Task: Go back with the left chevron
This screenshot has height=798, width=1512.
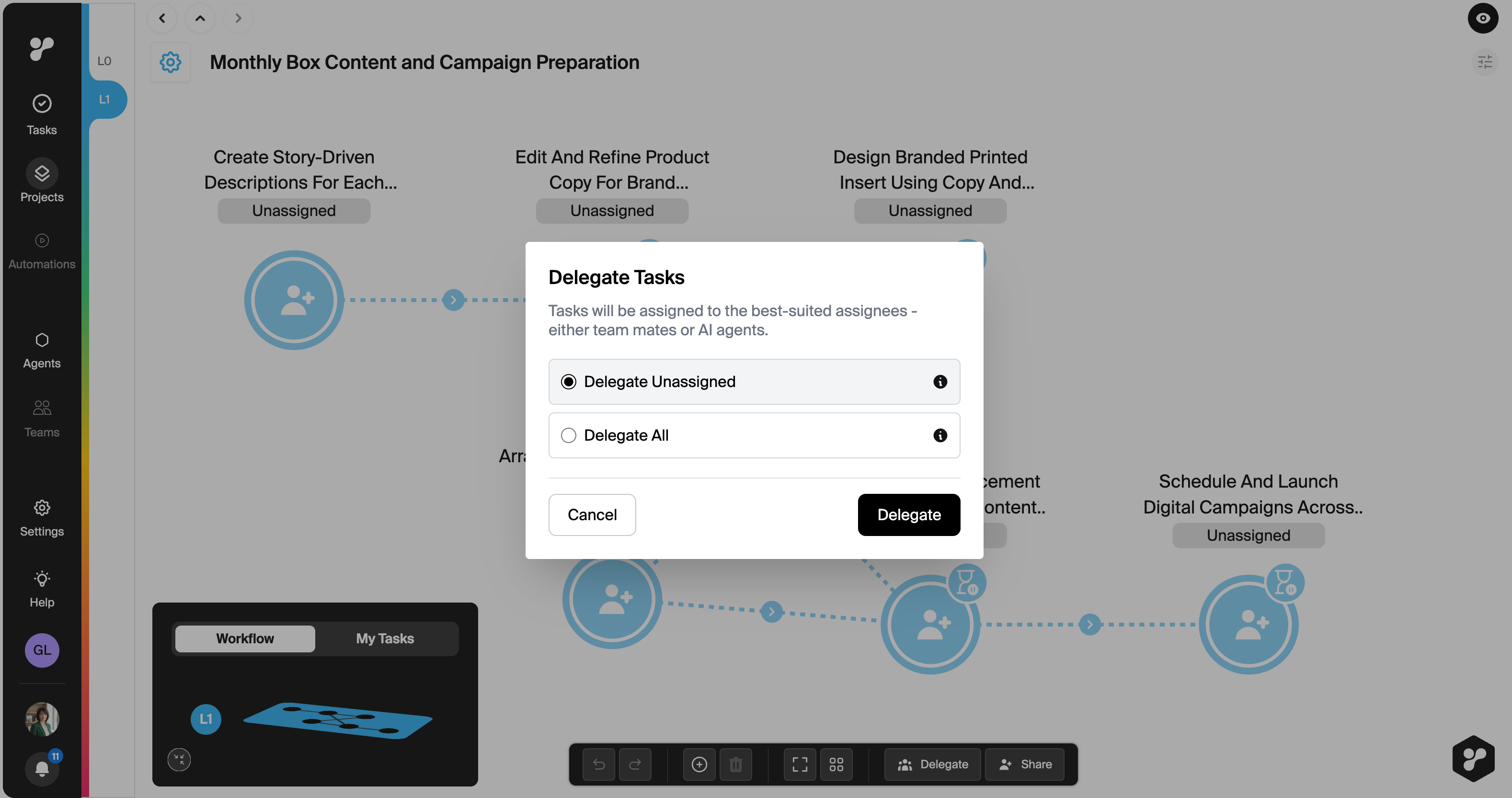Action: click(162, 18)
